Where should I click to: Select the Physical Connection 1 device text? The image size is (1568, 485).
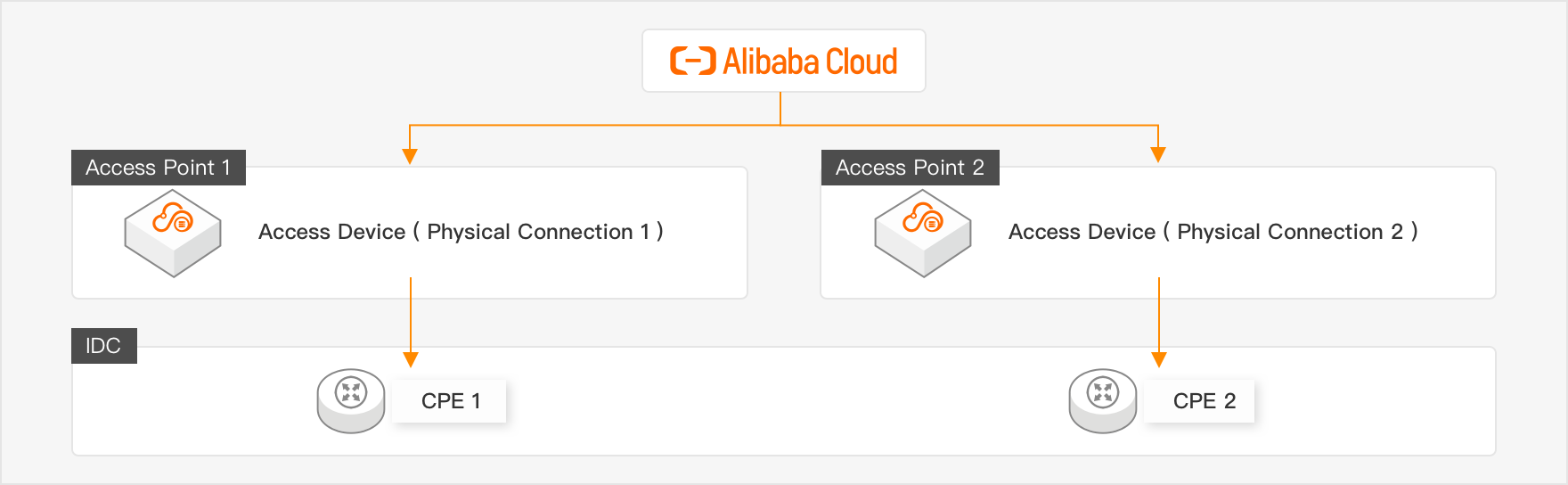(x=461, y=232)
